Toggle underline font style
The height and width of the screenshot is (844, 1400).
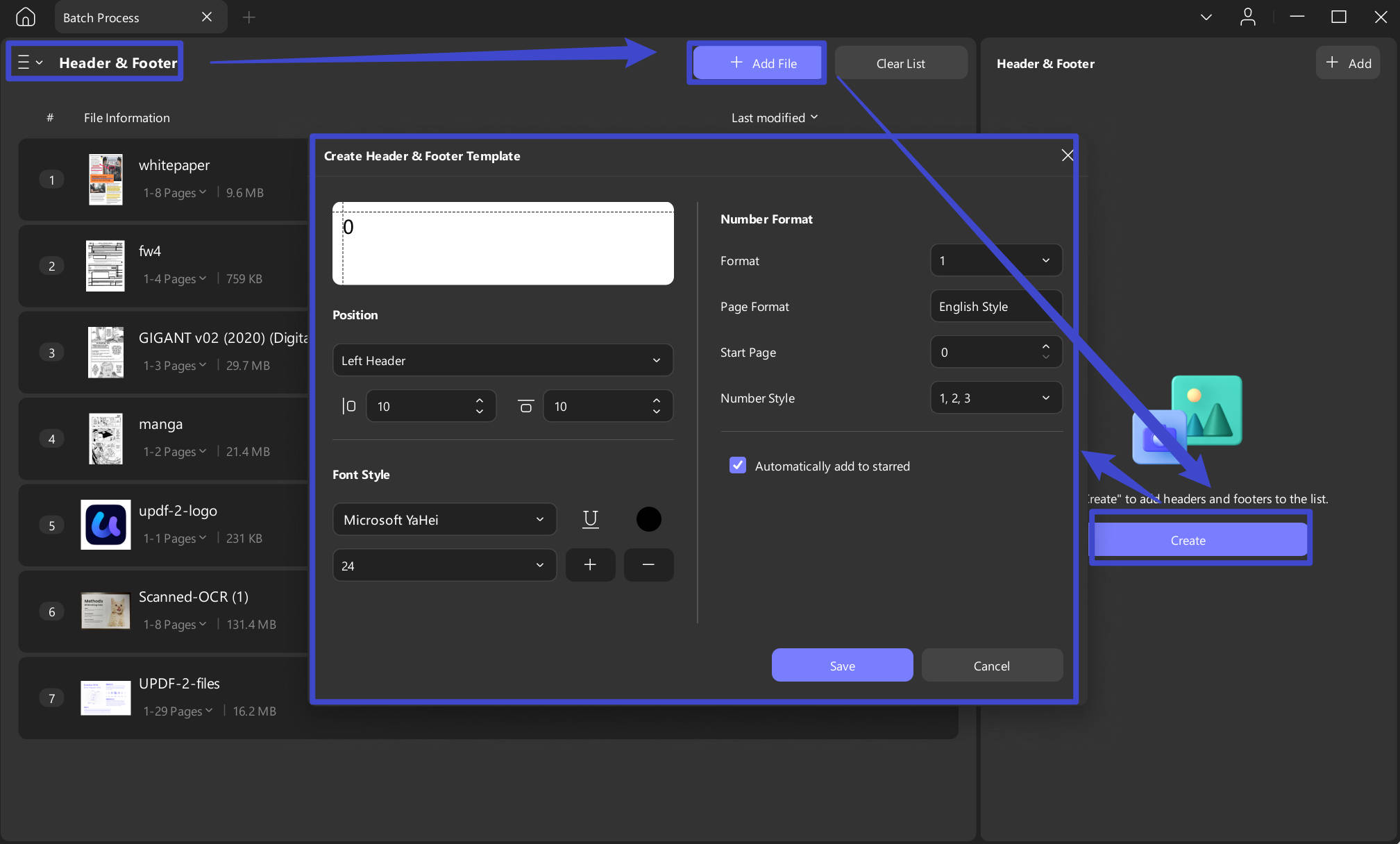tap(591, 519)
